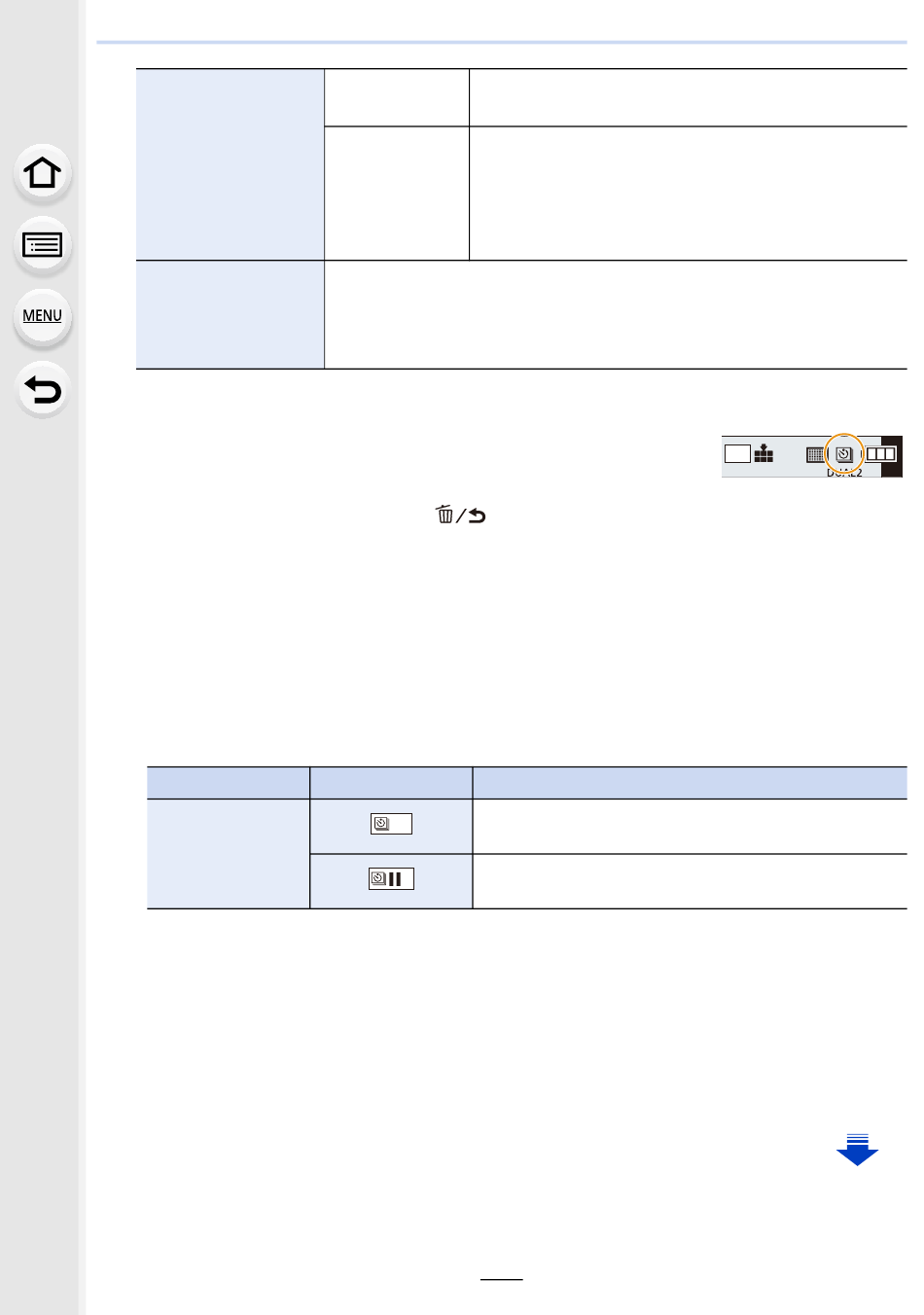Select the time lapse paused icon in table
Image resolution: width=924 pixels, height=1315 pixels.
pos(391,879)
